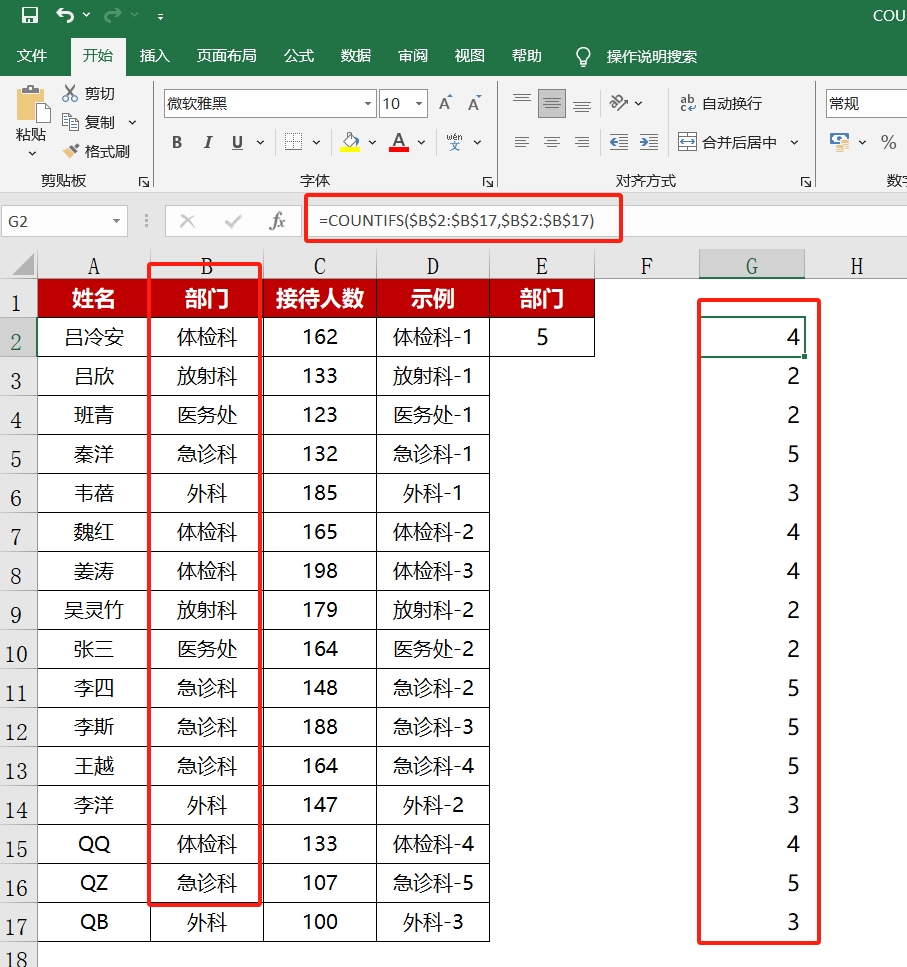Toggle align text left

[522, 142]
